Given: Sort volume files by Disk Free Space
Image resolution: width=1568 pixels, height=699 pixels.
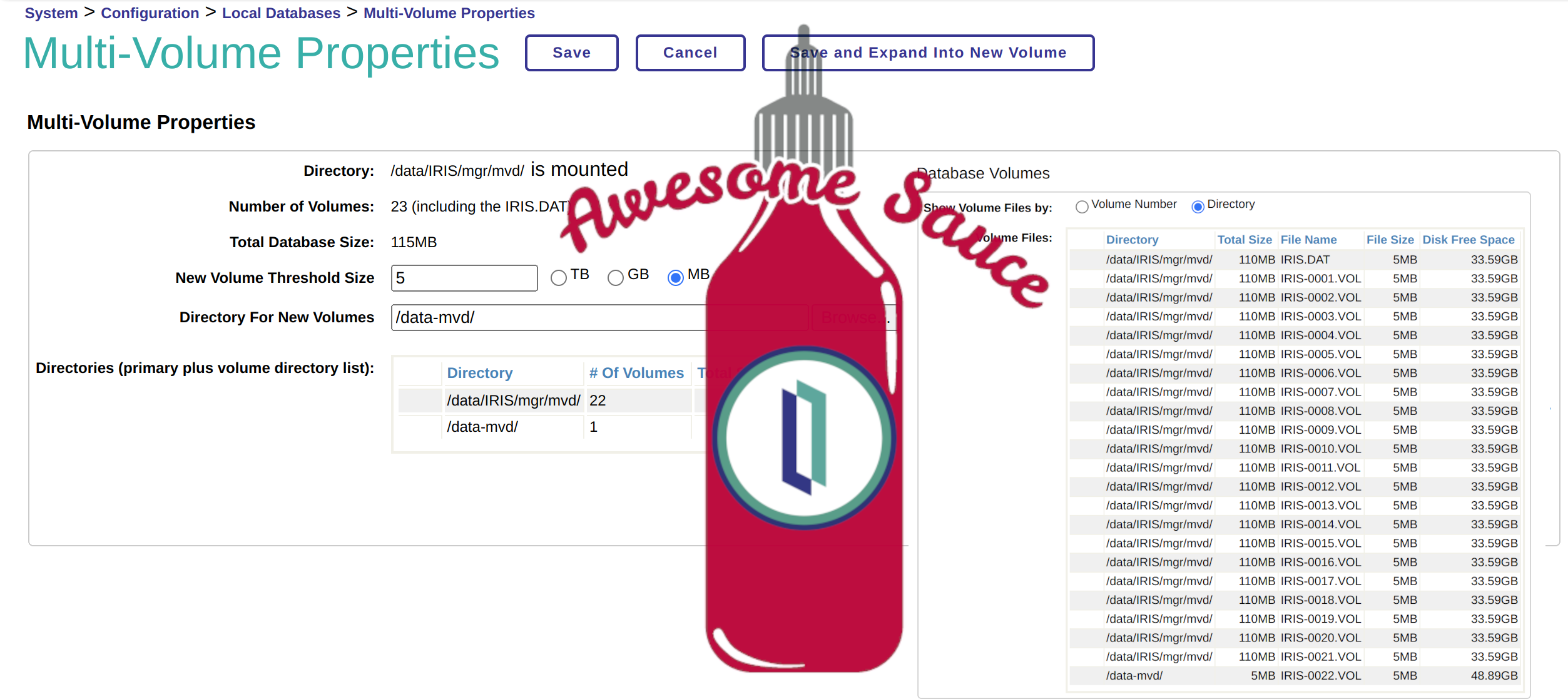Looking at the screenshot, I should pyautogui.click(x=1468, y=240).
